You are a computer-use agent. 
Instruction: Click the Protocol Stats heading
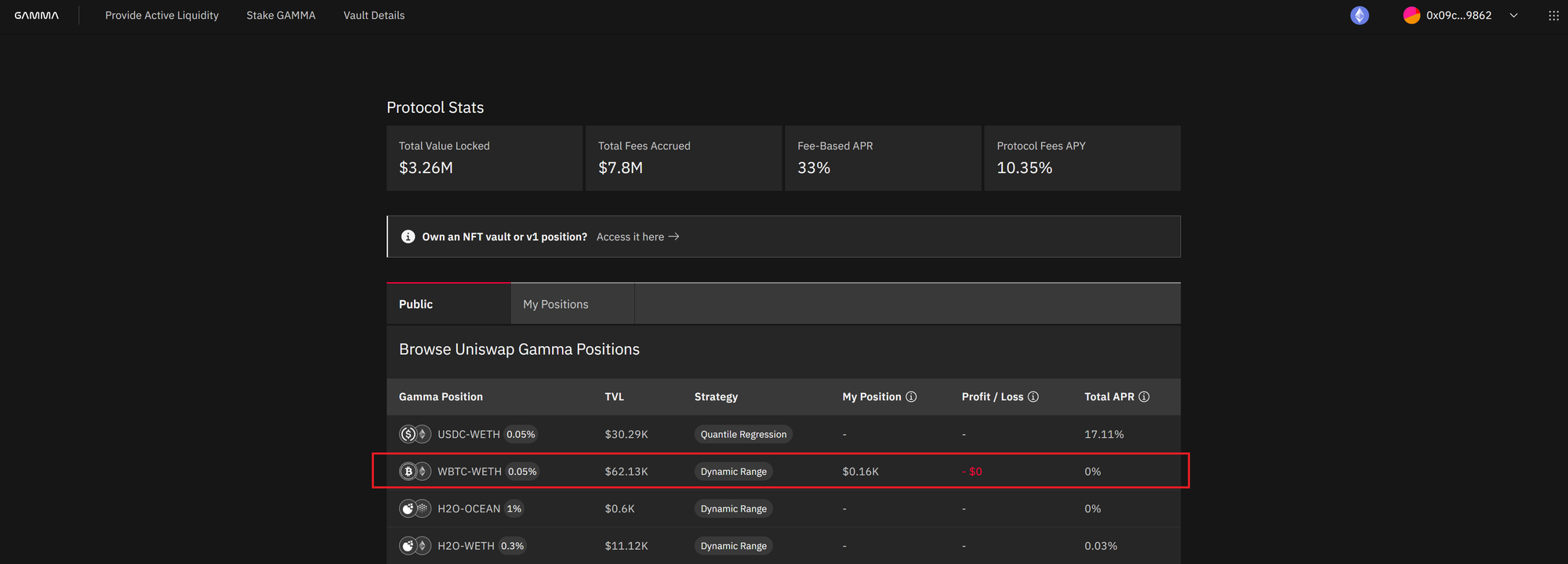tap(435, 107)
